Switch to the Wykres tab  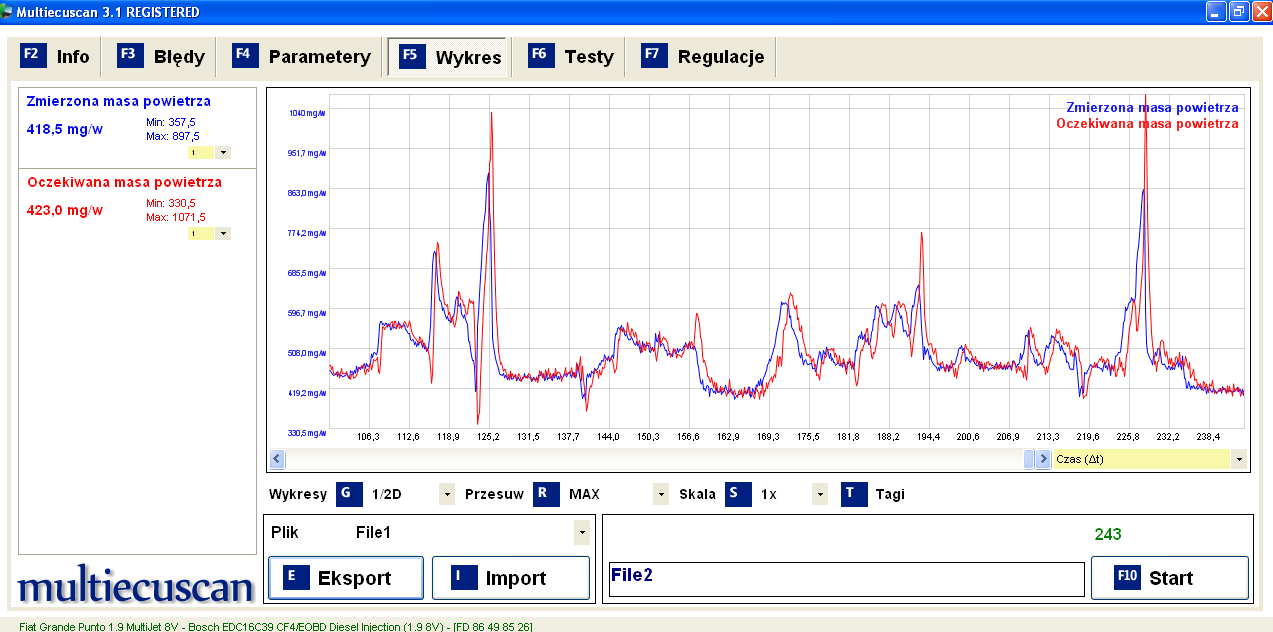pos(450,57)
